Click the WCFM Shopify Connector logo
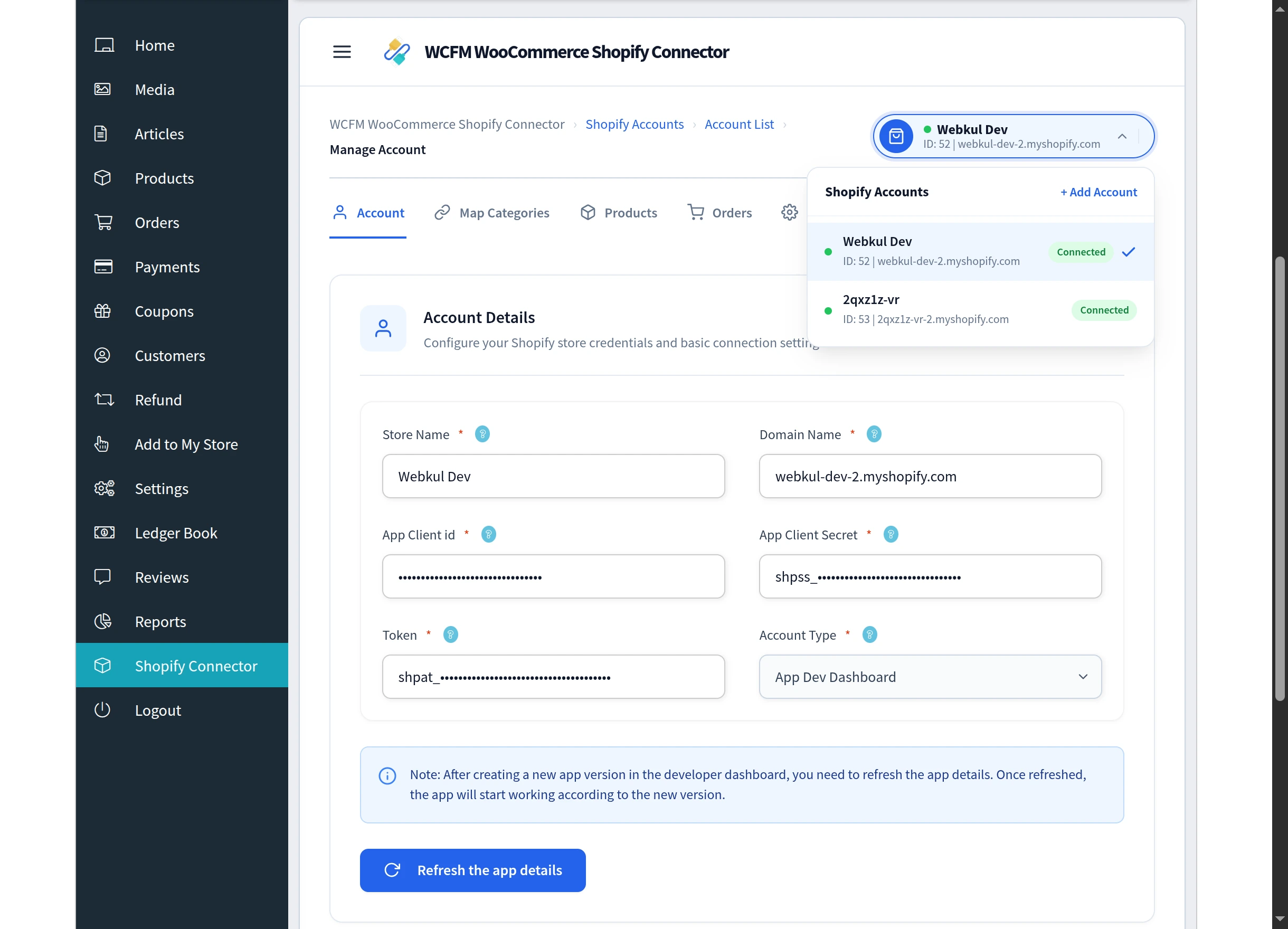Screen dimensions: 1288x929 tap(396, 52)
